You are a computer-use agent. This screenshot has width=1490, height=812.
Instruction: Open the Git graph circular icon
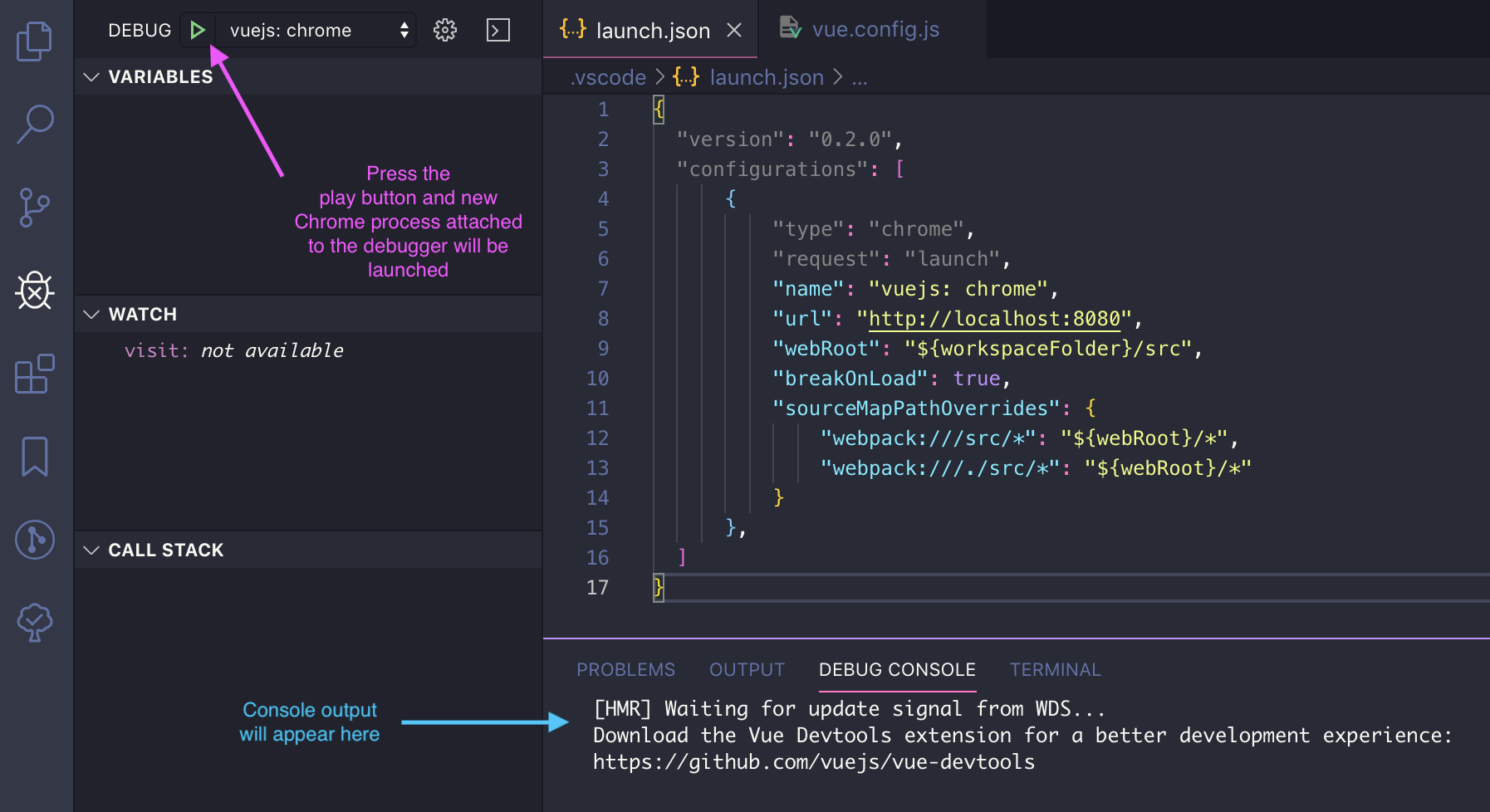(x=35, y=540)
